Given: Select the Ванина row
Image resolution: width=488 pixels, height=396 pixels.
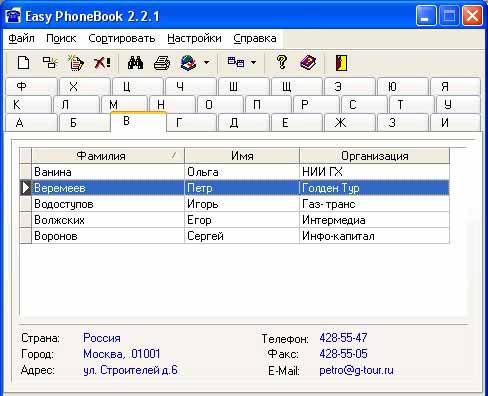Looking at the screenshot, I should click(x=234, y=172).
